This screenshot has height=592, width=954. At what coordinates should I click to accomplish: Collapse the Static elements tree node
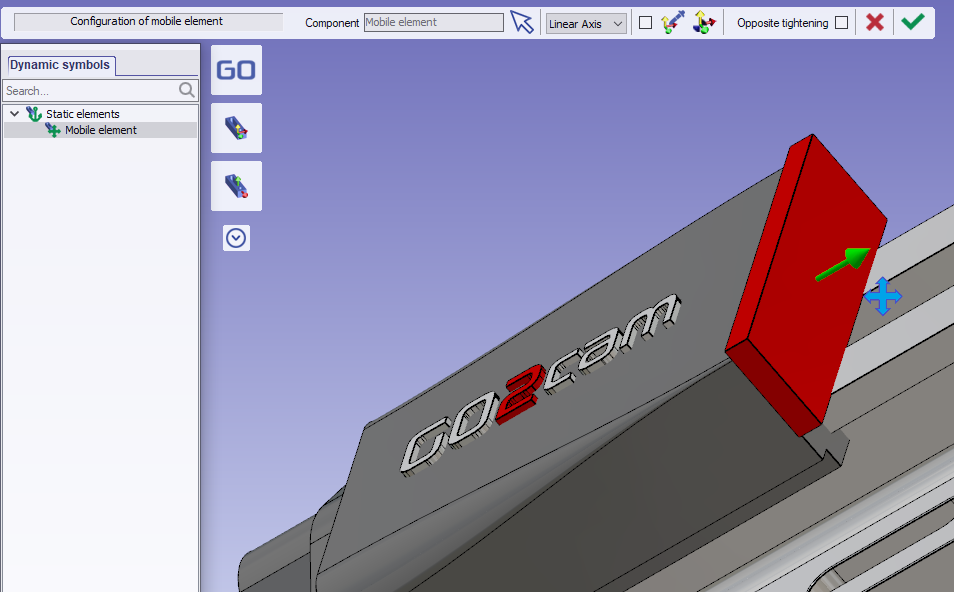[14, 114]
